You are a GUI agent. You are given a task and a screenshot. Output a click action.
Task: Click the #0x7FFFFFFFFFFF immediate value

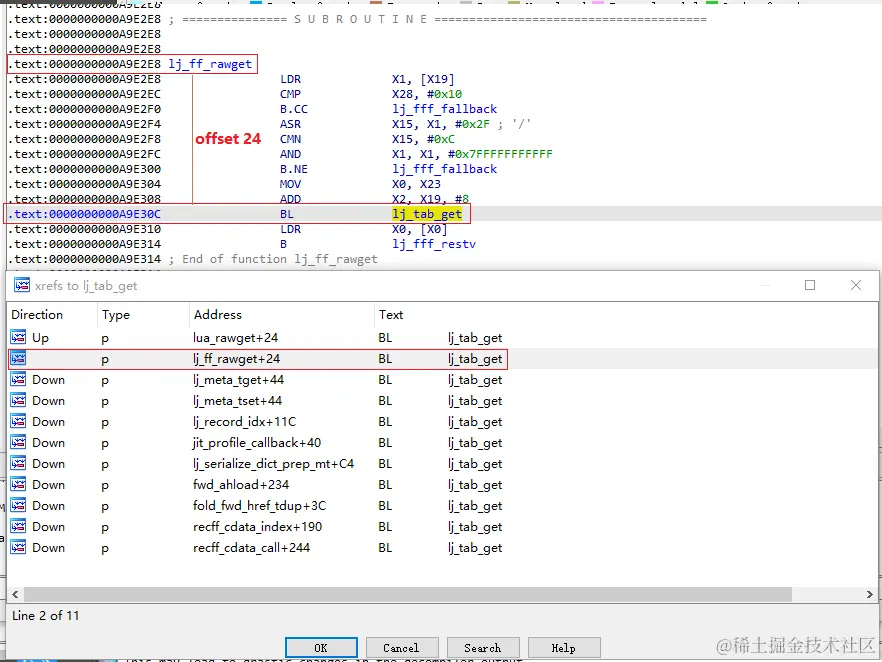[500, 154]
